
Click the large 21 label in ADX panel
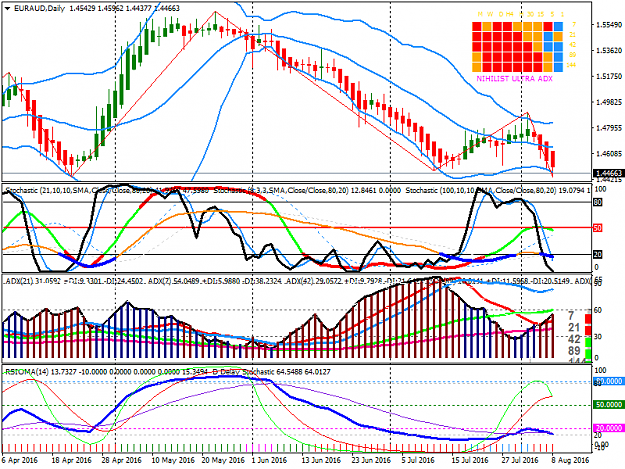click(574, 328)
